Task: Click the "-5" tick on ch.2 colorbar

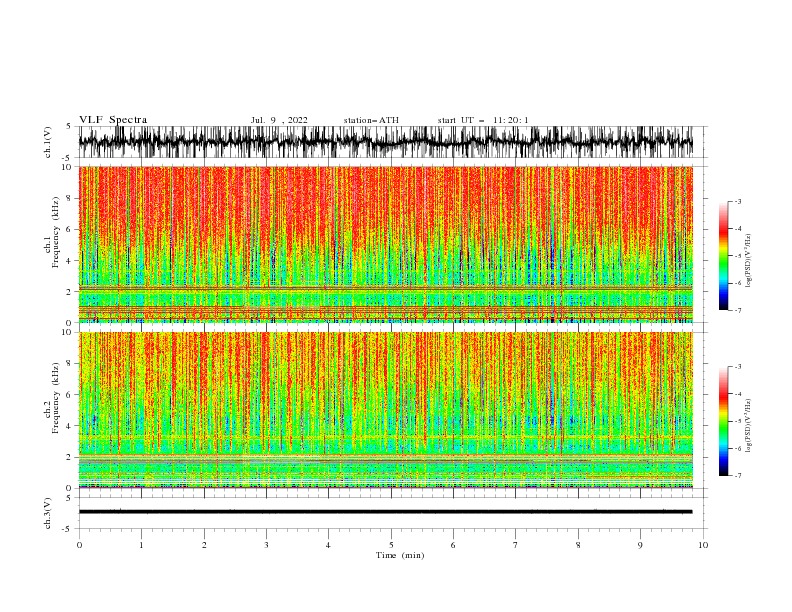Action: [x=738, y=421]
